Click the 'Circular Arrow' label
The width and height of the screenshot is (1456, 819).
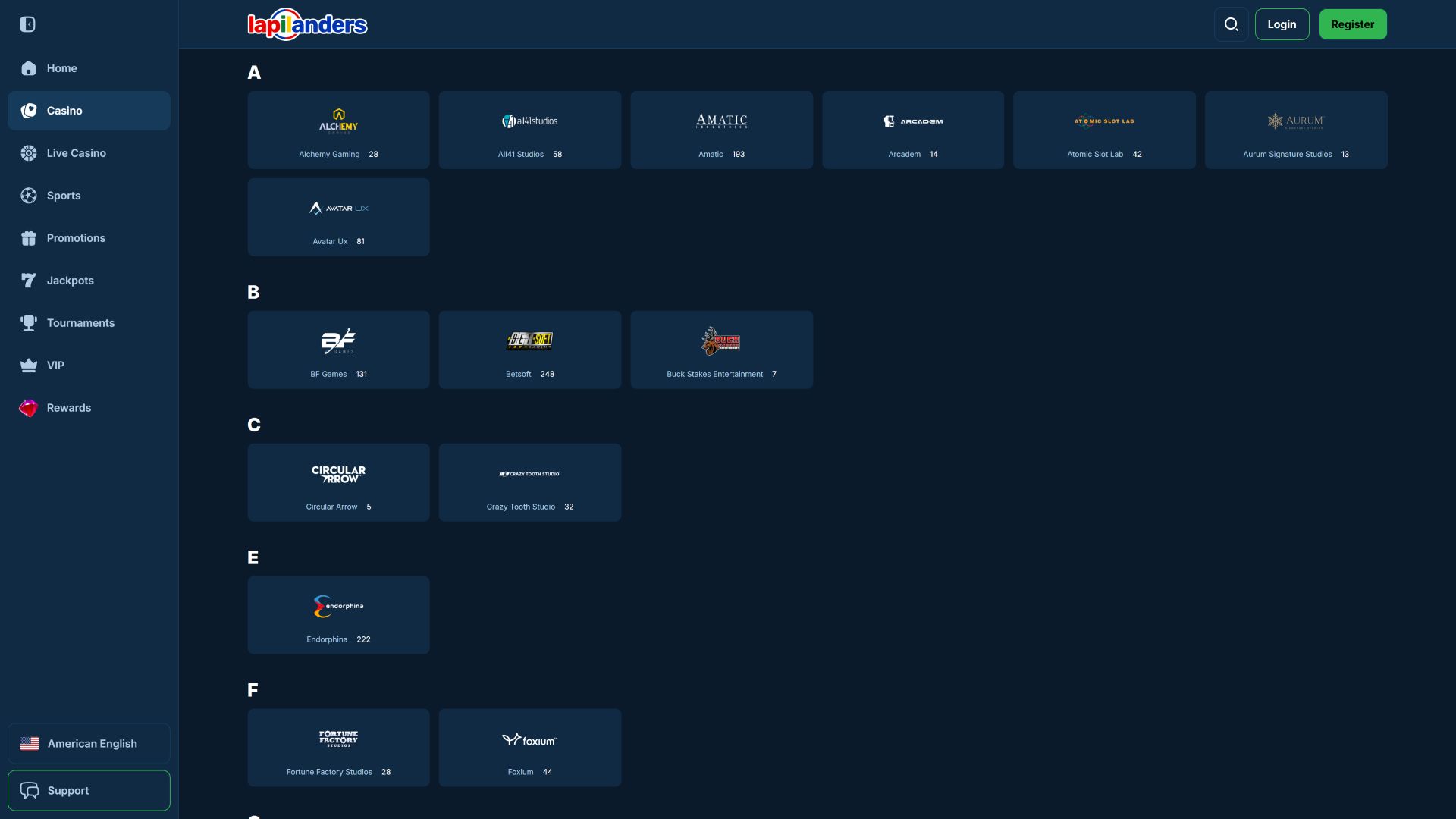(x=331, y=507)
